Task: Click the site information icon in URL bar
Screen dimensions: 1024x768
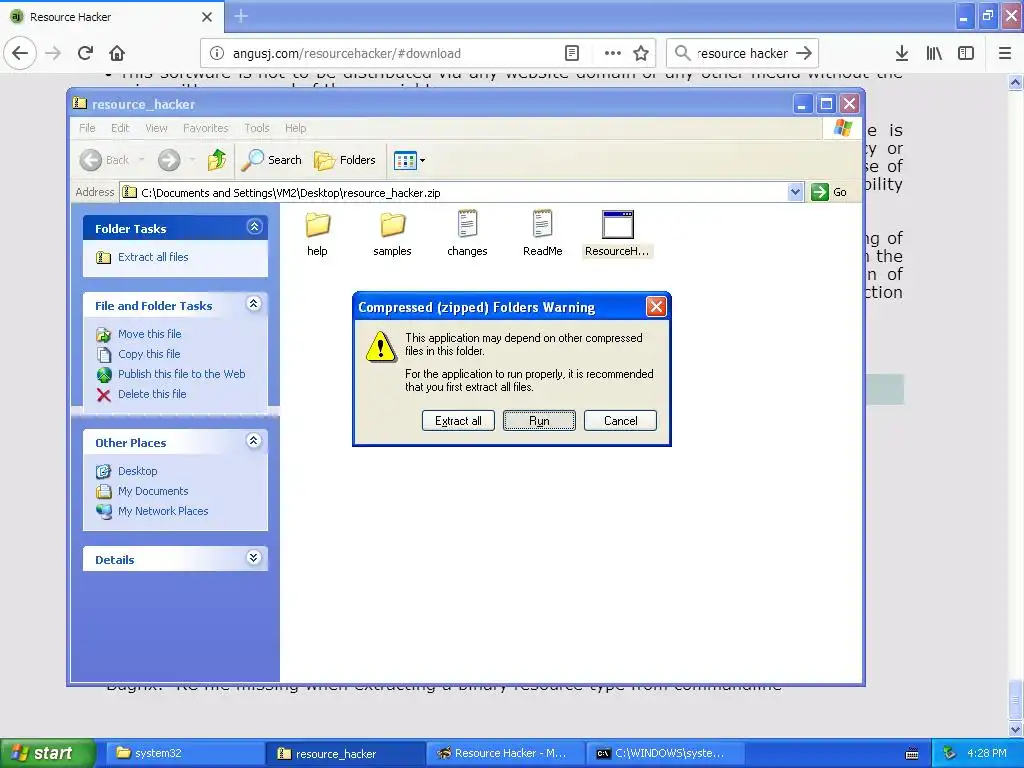Action: (x=217, y=54)
